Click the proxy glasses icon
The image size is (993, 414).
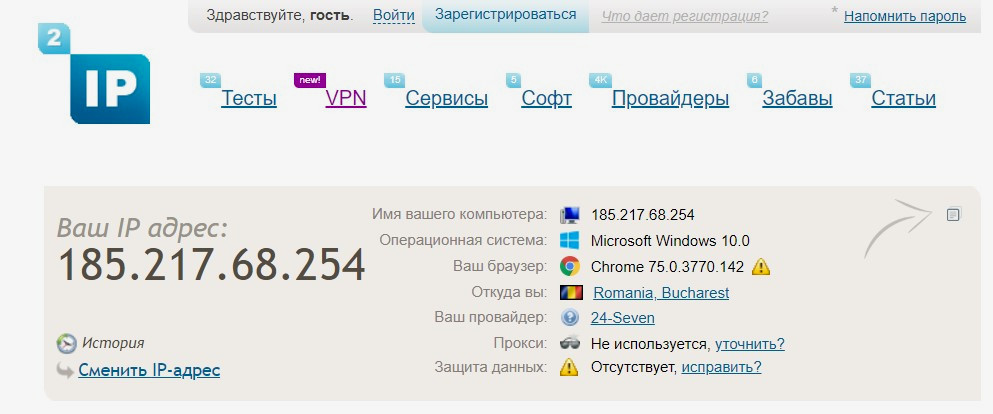pos(570,344)
